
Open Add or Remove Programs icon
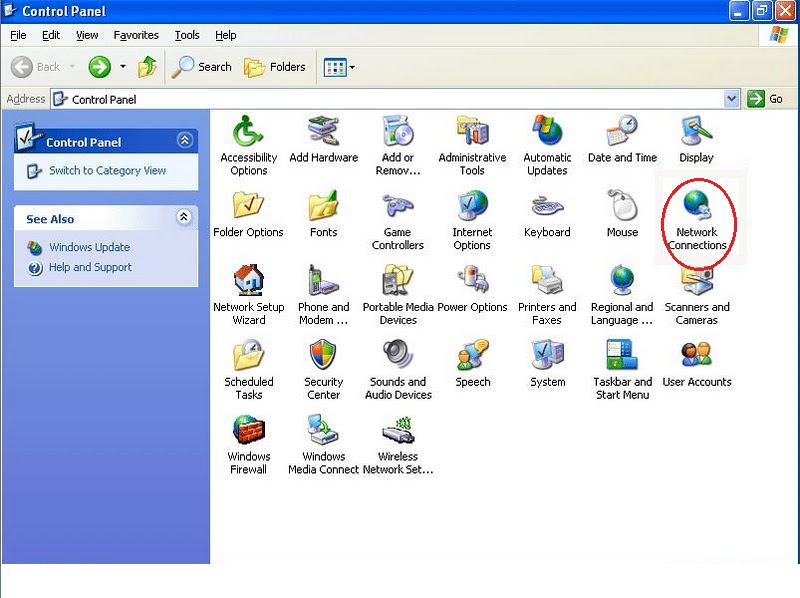point(398,132)
